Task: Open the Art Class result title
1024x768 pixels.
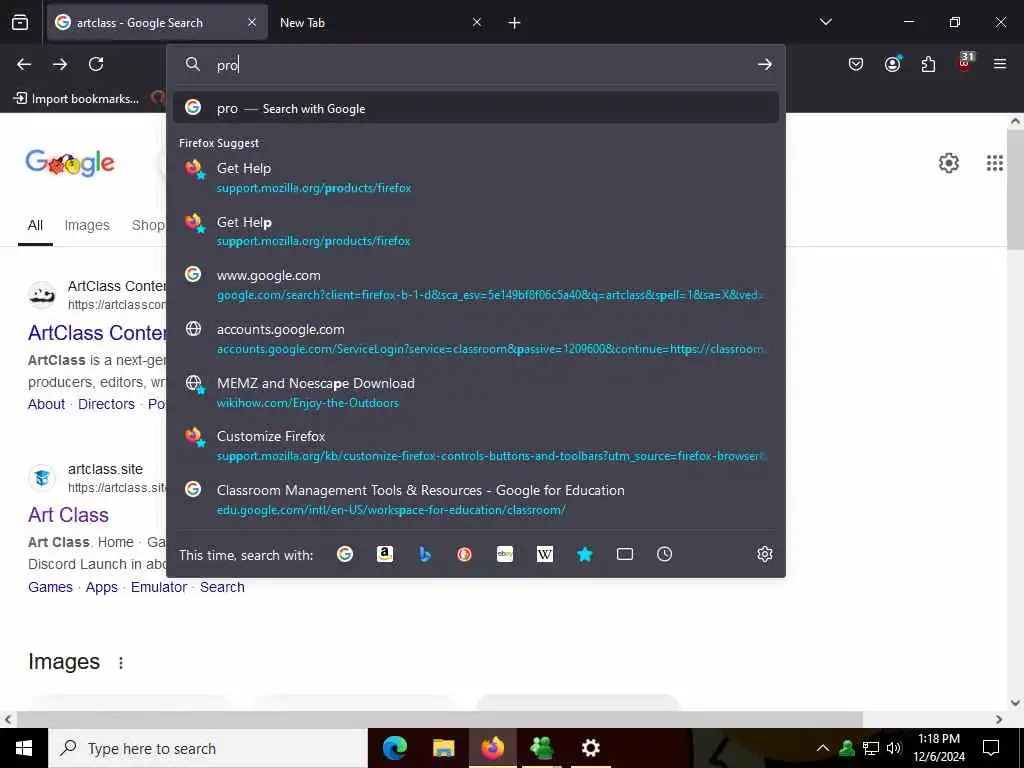Action: click(x=69, y=515)
